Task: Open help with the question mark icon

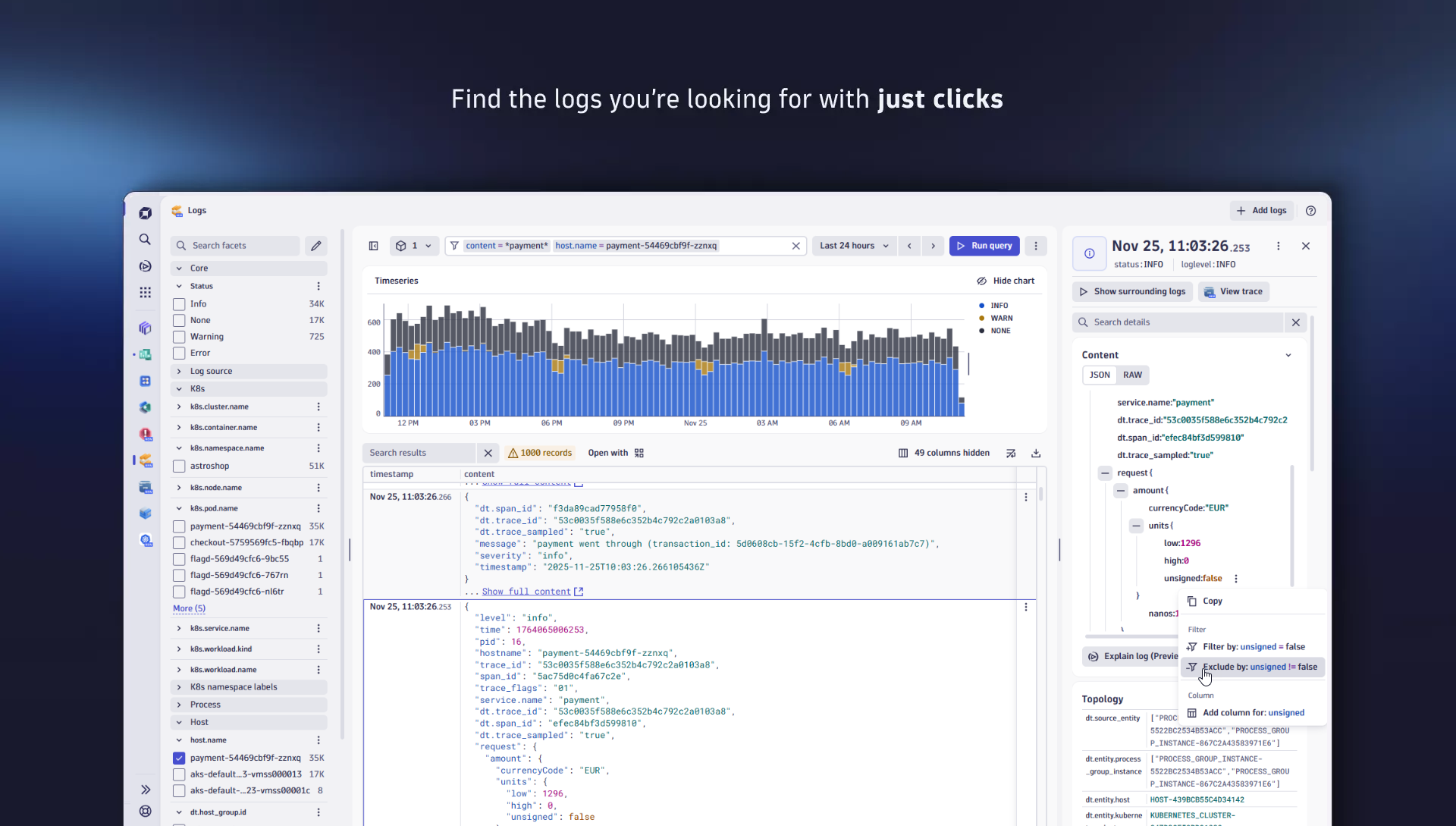Action: click(1311, 210)
